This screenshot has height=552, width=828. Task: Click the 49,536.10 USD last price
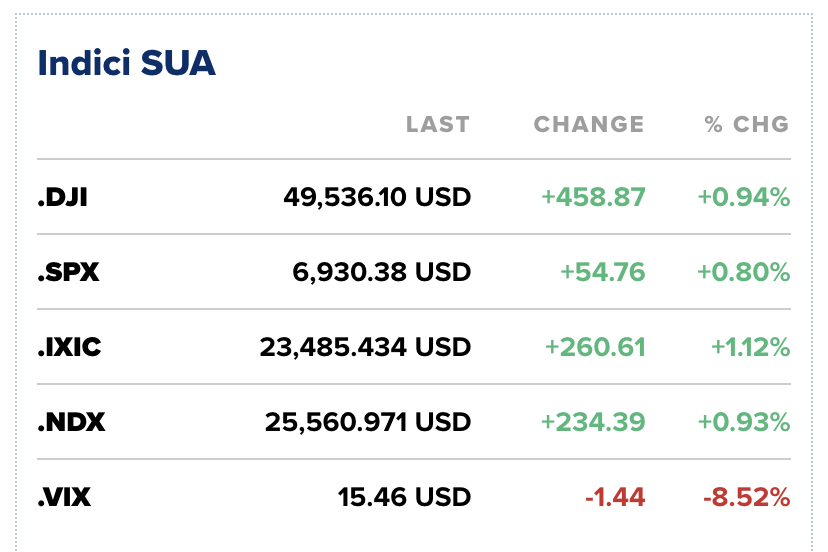[377, 197]
